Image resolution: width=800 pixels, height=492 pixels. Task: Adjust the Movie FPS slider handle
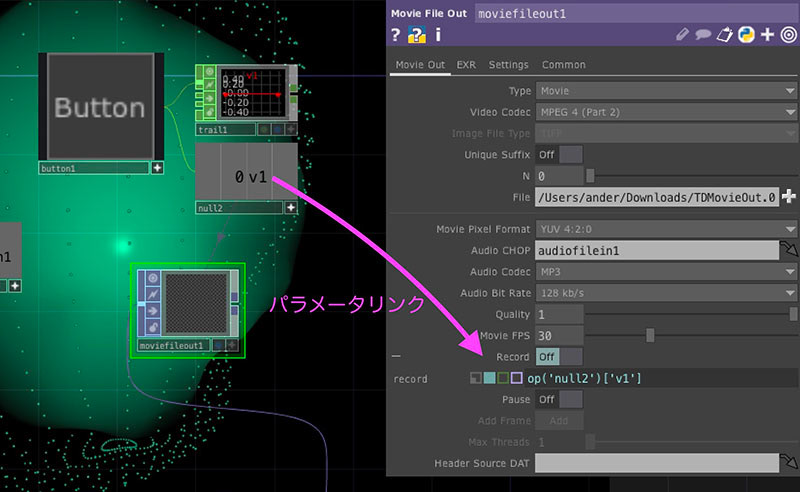tap(650, 335)
